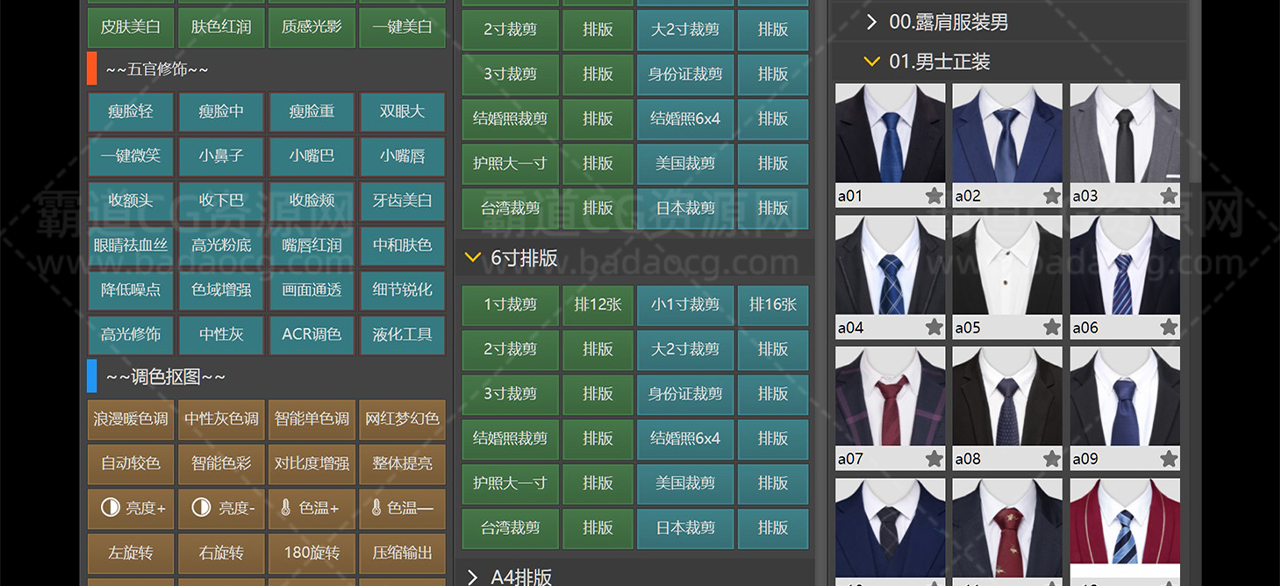Image resolution: width=1280 pixels, height=586 pixels.
Task: Collapse the 01.男士正装 category
Action: tap(872, 62)
